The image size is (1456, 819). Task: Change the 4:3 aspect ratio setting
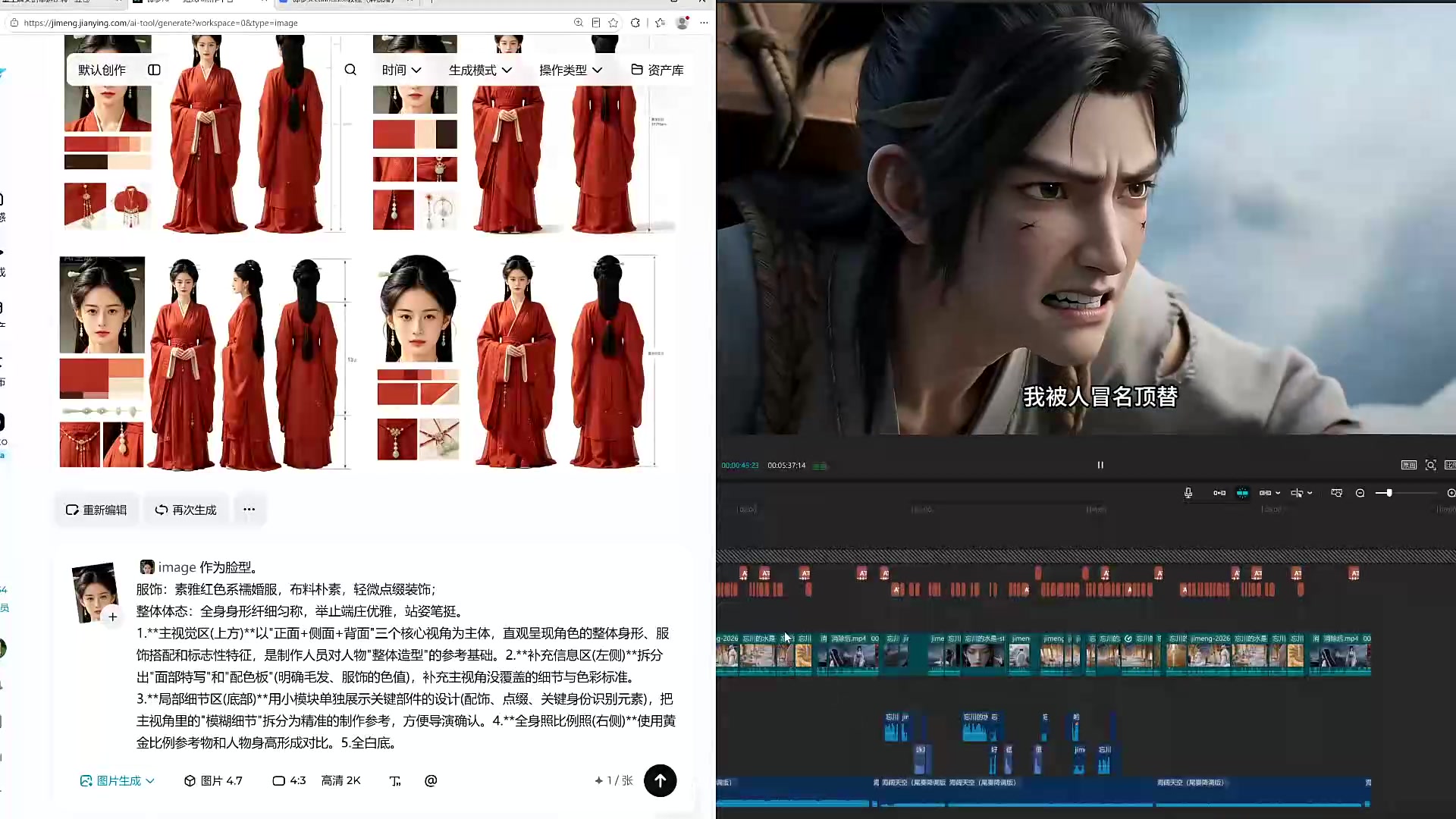pos(289,780)
